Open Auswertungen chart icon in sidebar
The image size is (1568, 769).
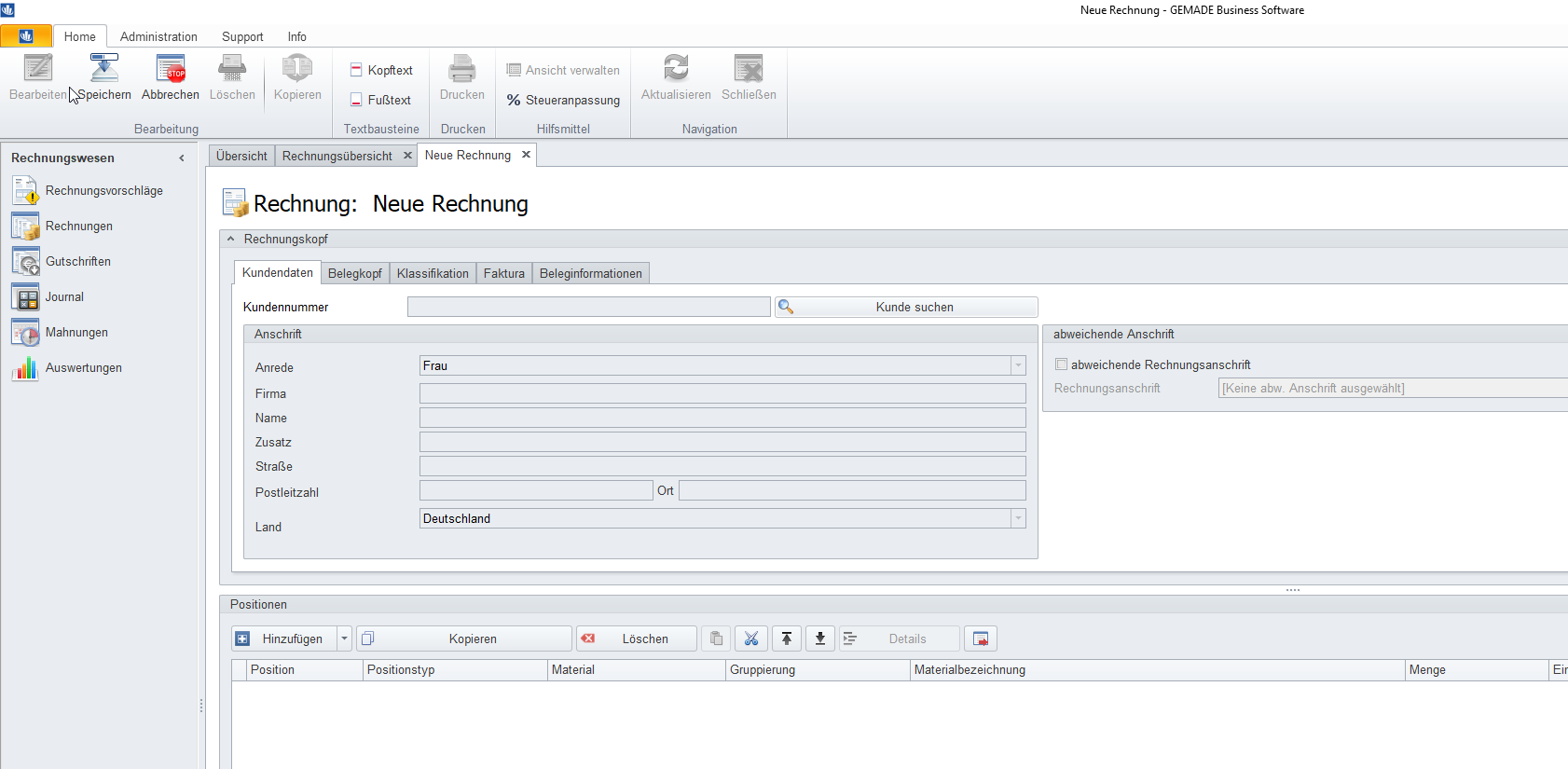pos(25,368)
